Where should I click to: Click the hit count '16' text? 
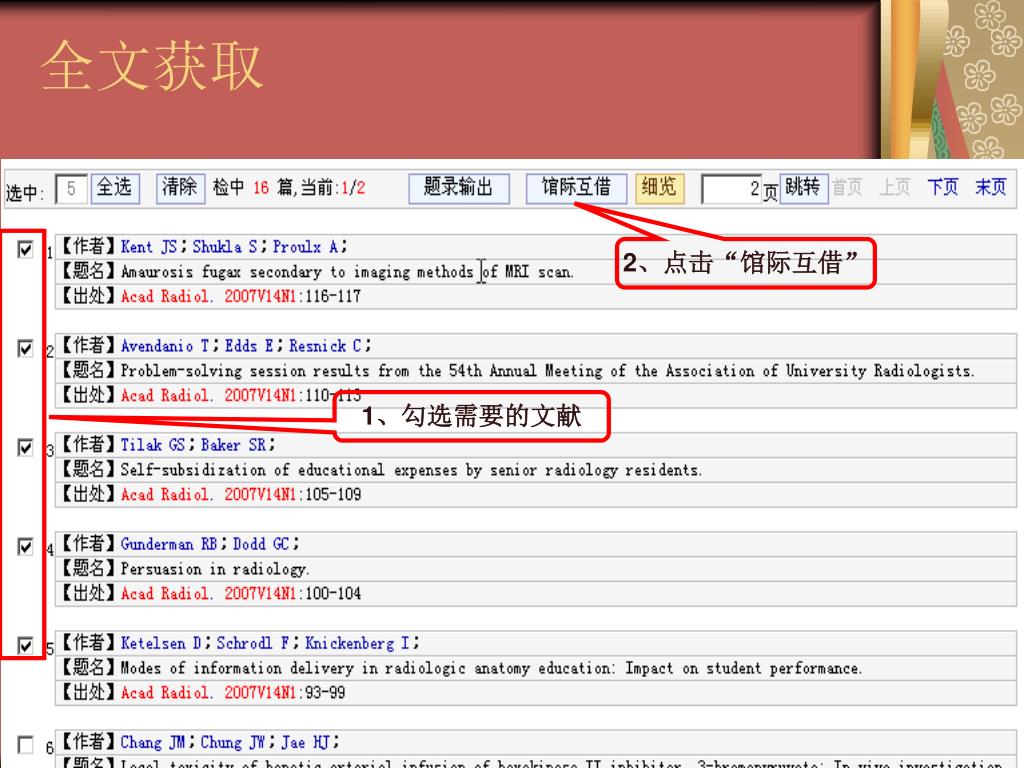[261, 189]
